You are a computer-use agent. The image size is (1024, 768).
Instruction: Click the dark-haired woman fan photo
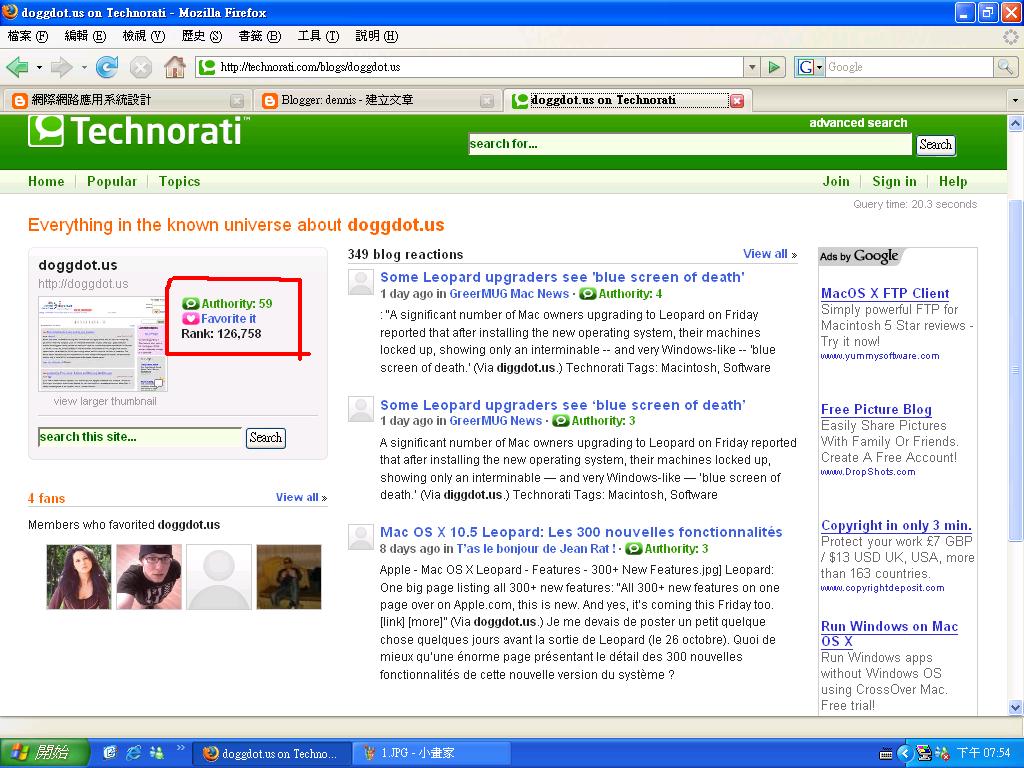[79, 577]
